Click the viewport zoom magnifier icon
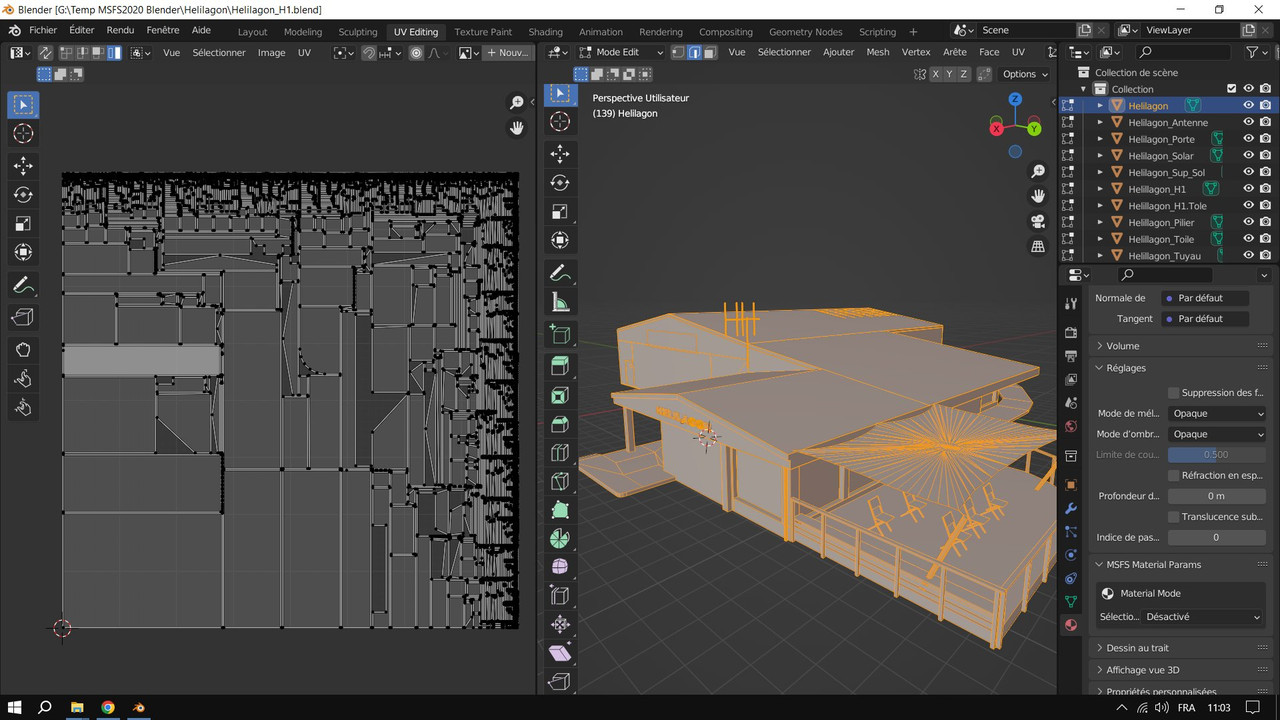Image resolution: width=1280 pixels, height=720 pixels. [1038, 172]
